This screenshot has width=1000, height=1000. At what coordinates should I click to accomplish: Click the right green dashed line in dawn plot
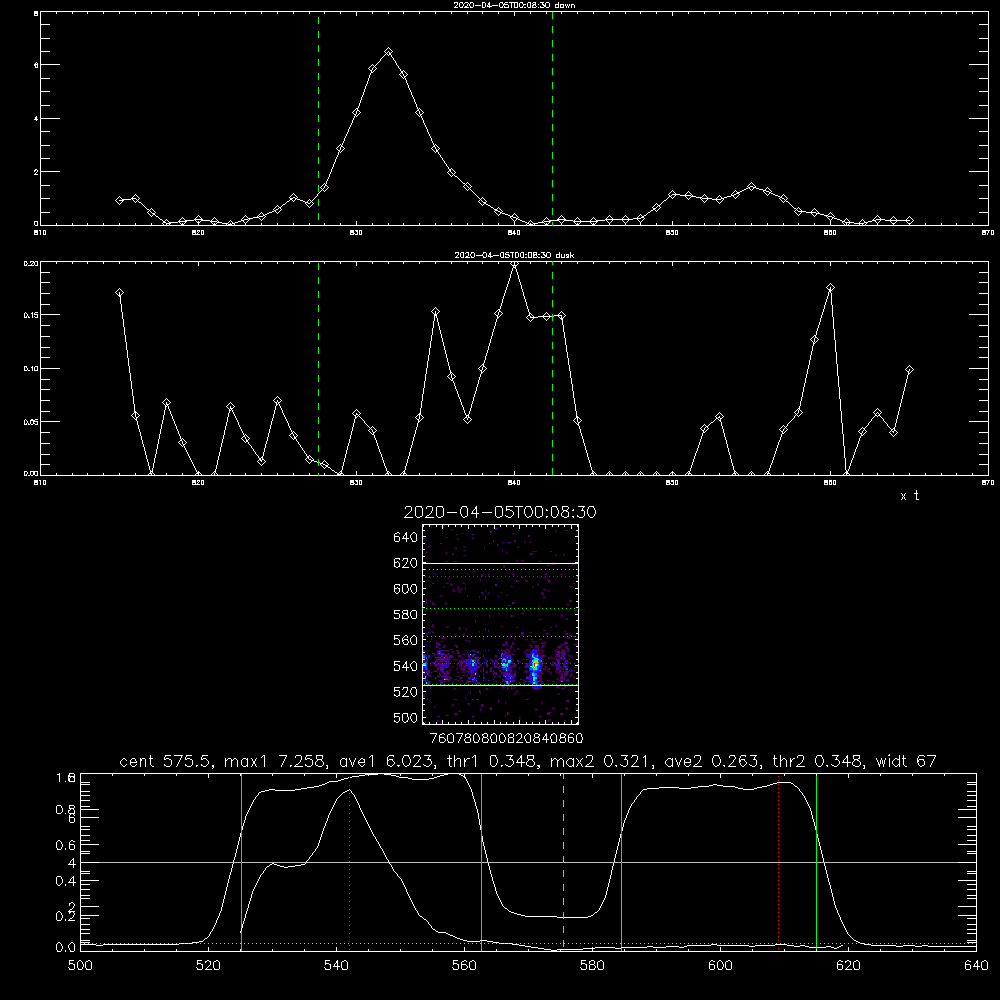click(552, 118)
